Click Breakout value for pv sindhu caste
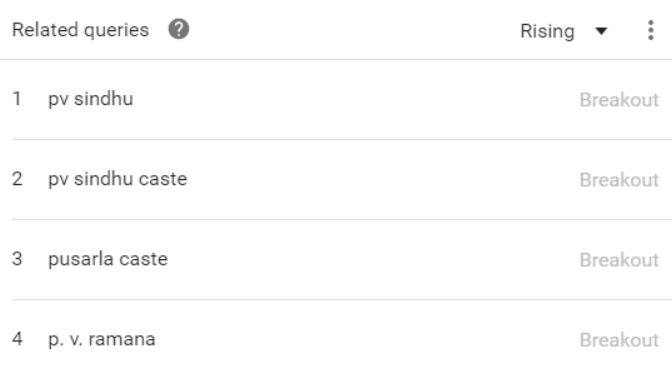This screenshot has height=366, width=672. pos(619,180)
